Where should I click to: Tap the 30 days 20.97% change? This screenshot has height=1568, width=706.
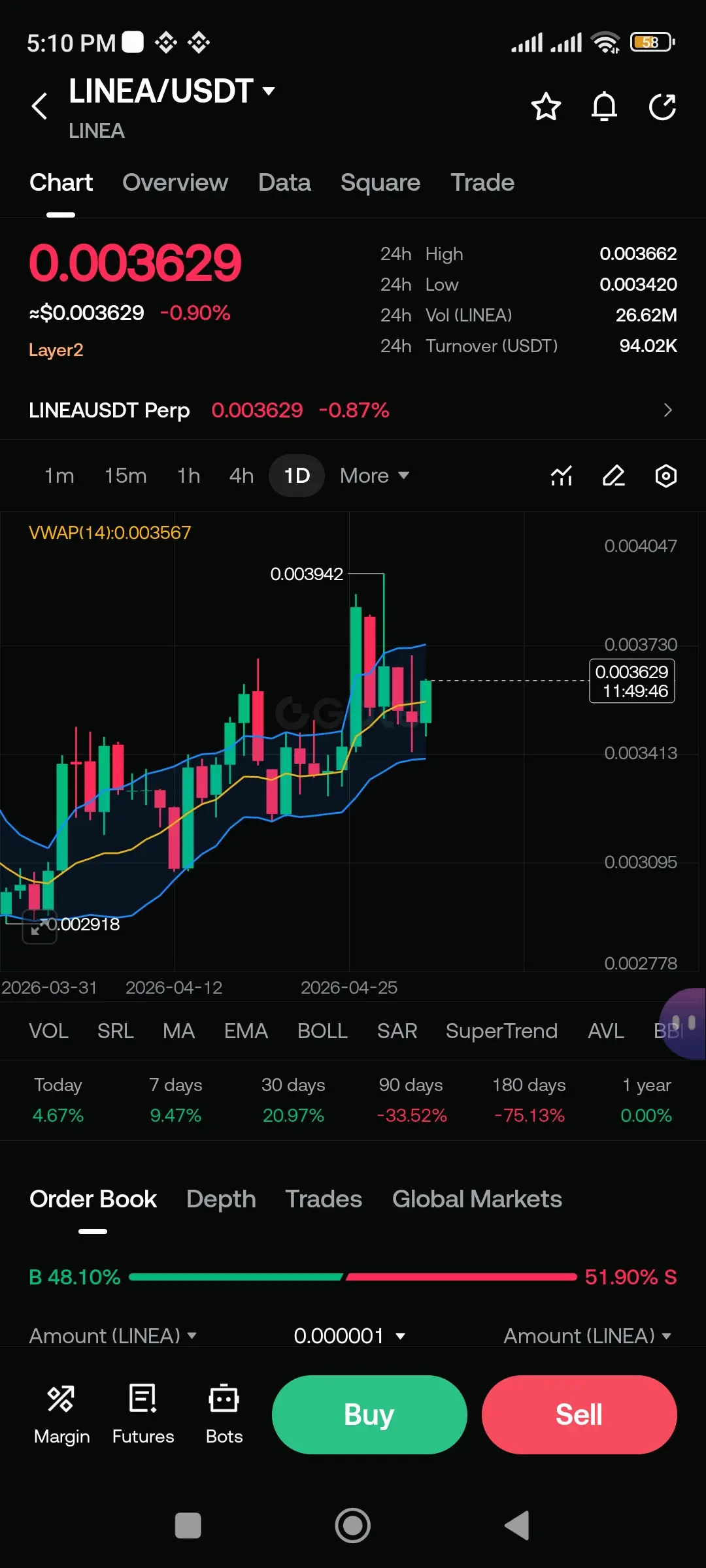click(x=294, y=1100)
